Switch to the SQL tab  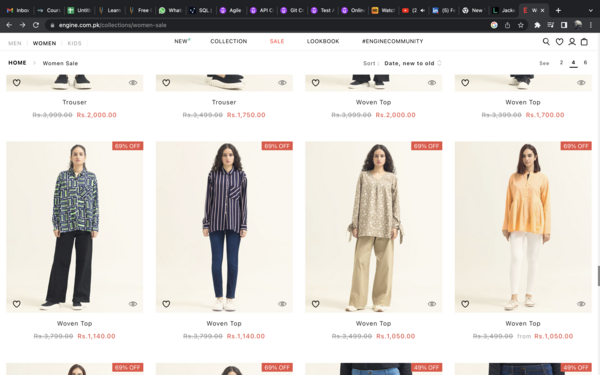pos(200,10)
